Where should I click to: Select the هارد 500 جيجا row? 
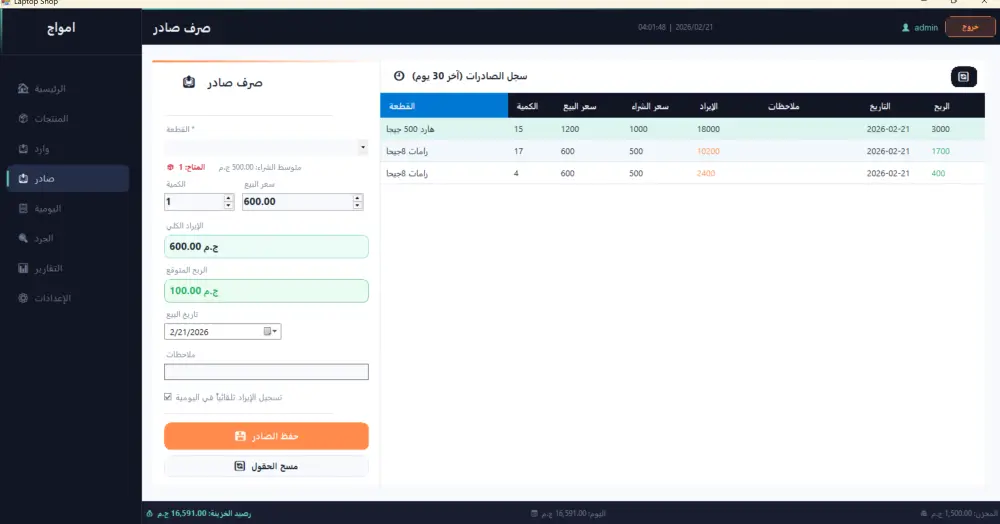[x=682, y=129]
